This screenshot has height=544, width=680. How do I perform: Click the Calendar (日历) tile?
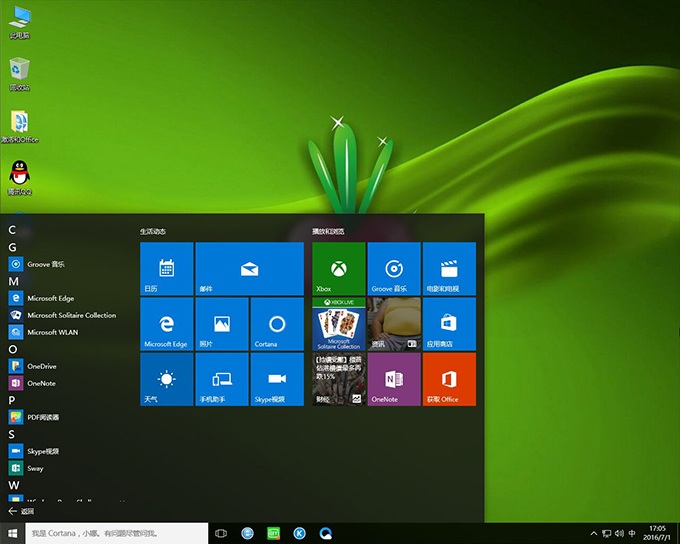[166, 268]
